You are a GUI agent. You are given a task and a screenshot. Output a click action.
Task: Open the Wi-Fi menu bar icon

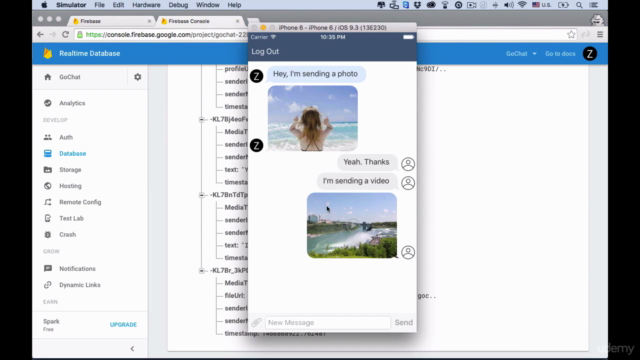(x=522, y=5)
